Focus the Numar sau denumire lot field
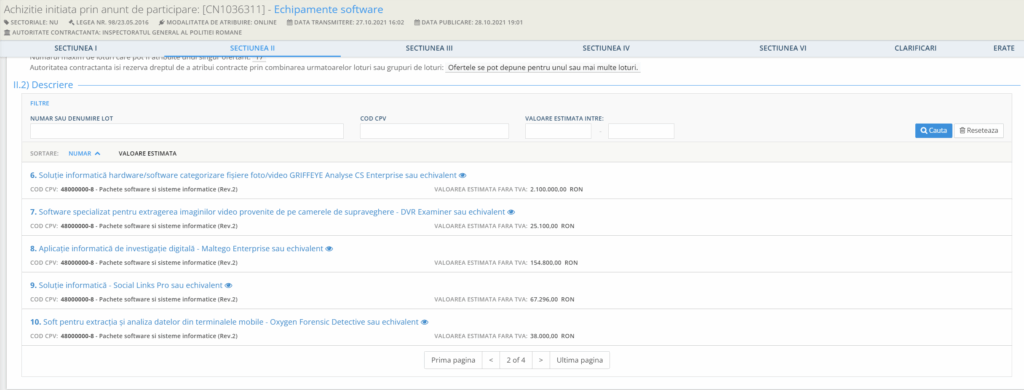Screen dimensions: 1024x390 (187, 131)
